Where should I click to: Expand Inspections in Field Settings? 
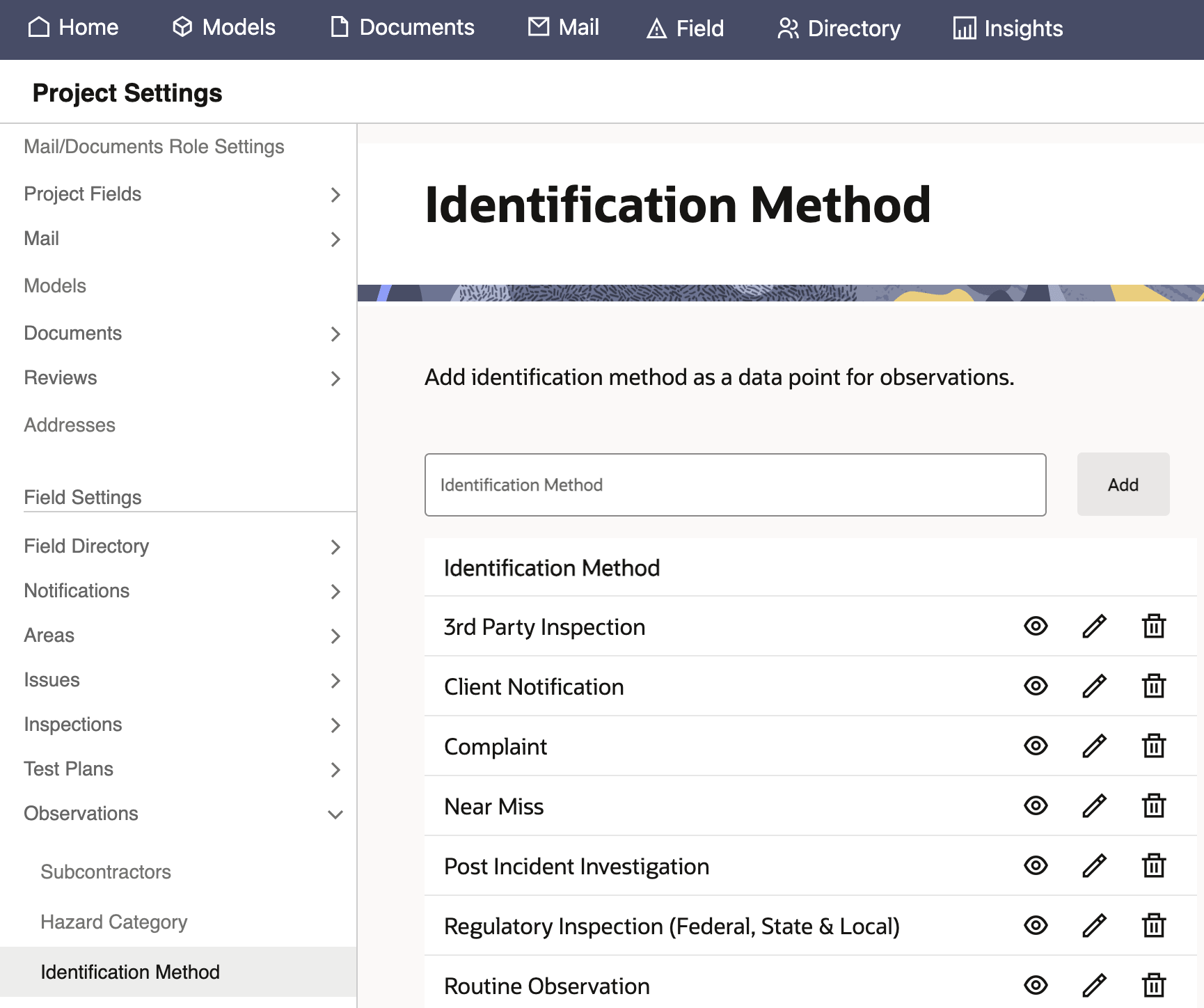pyautogui.click(x=335, y=725)
